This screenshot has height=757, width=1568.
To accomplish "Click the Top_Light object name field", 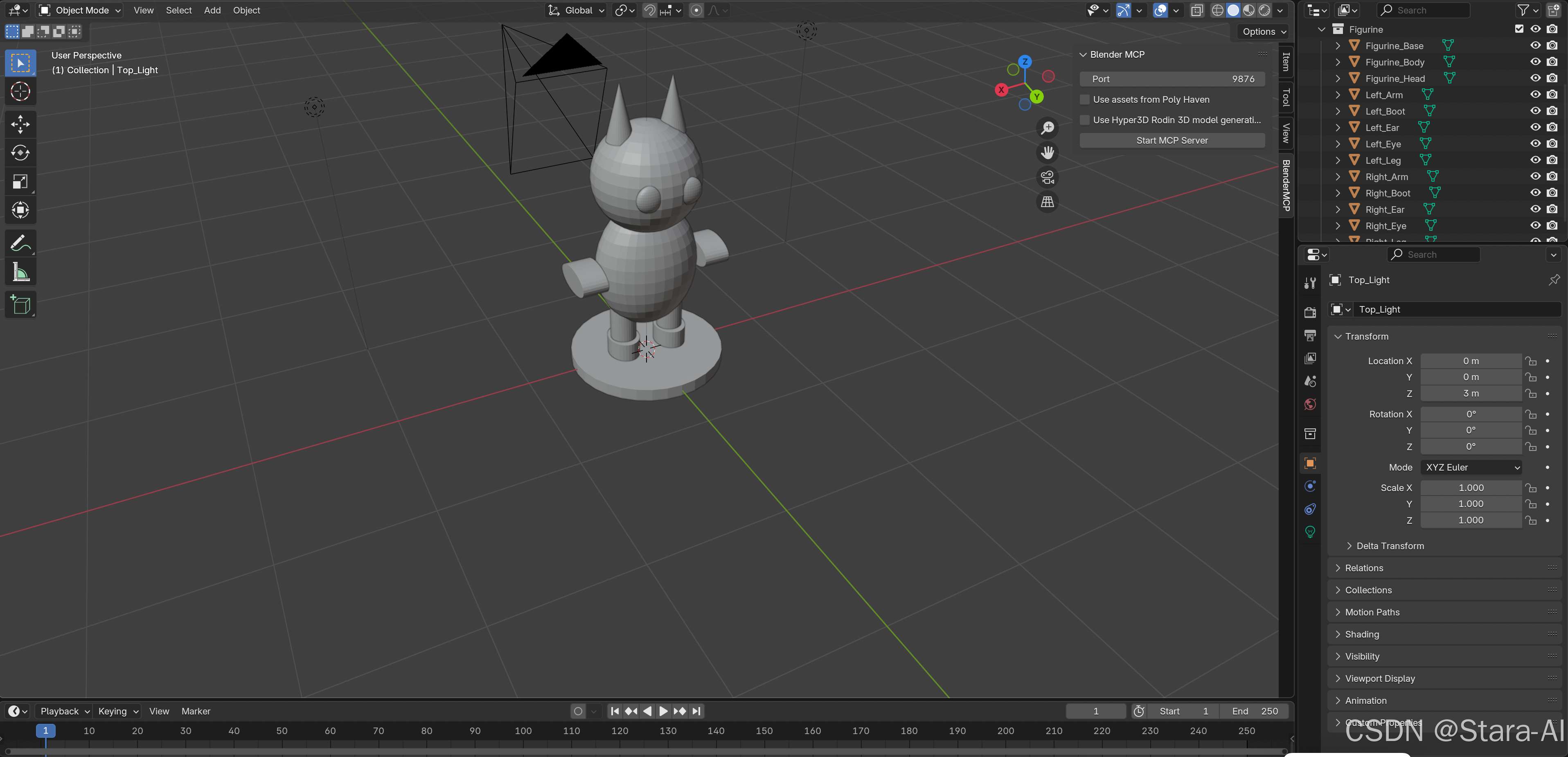I will coord(1457,310).
